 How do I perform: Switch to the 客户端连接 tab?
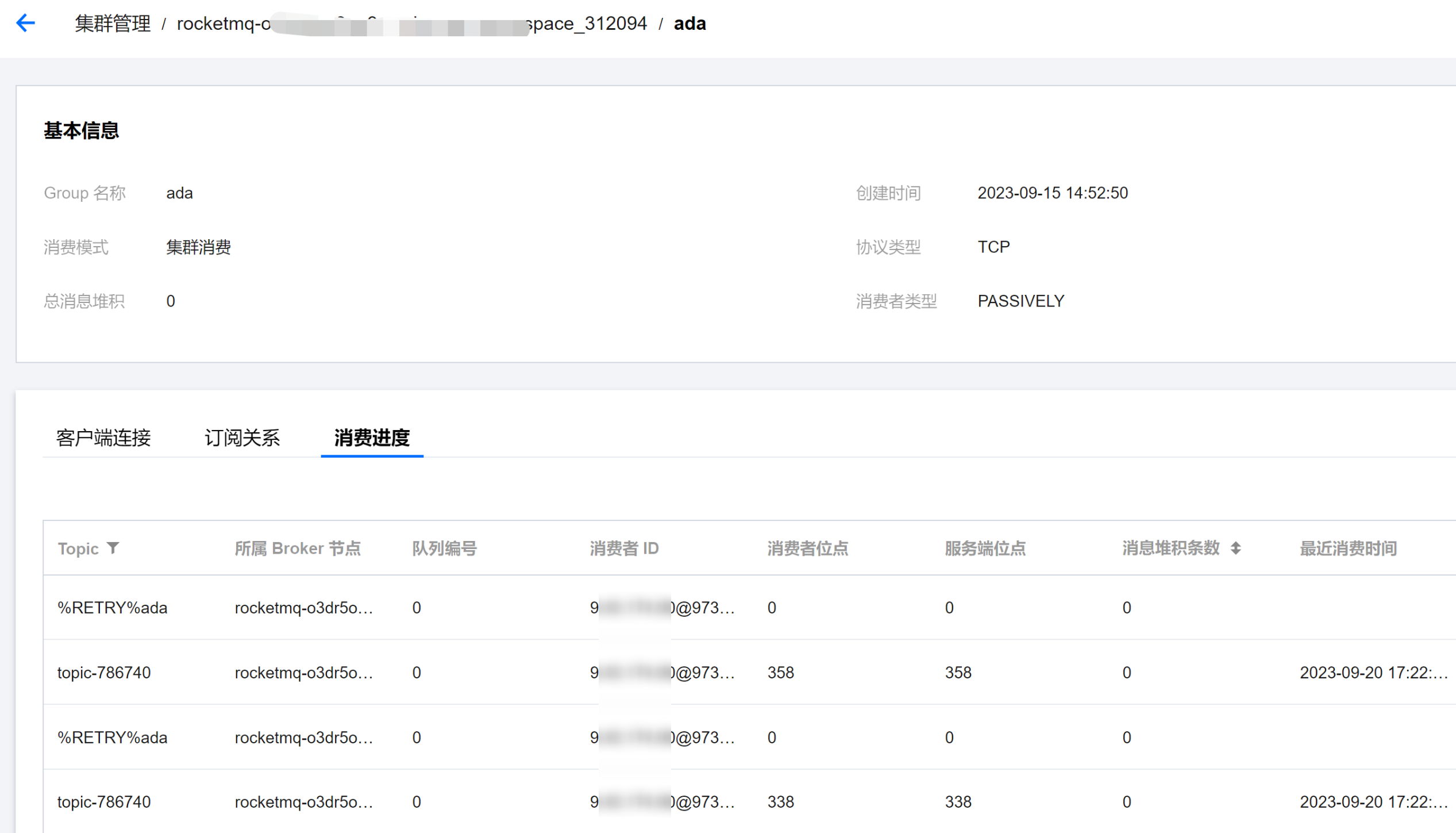[103, 437]
